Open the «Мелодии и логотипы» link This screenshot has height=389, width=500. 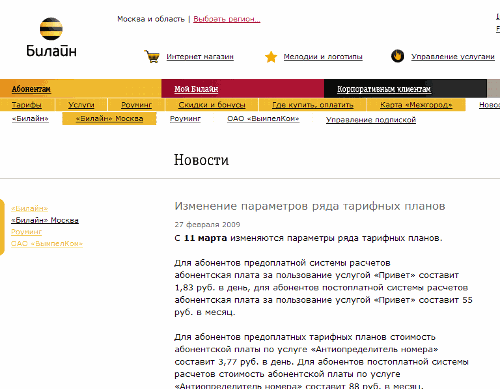[x=323, y=57]
